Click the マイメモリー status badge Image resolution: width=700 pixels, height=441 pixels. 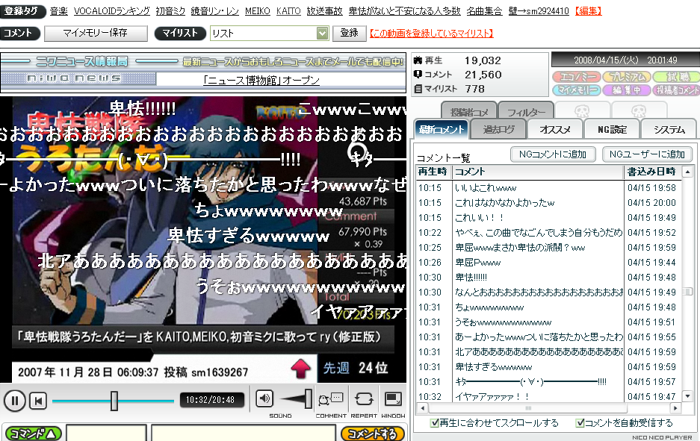click(x=577, y=90)
